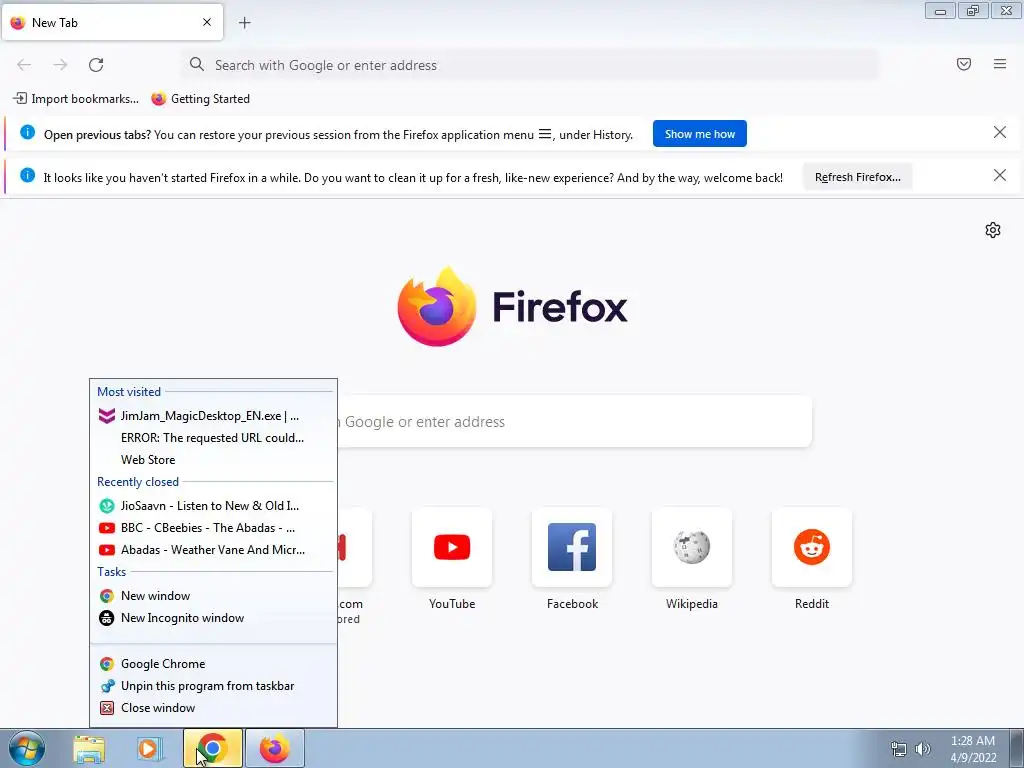Open Import bookmarks toolbar item
The width and height of the screenshot is (1024, 768).
click(x=76, y=99)
